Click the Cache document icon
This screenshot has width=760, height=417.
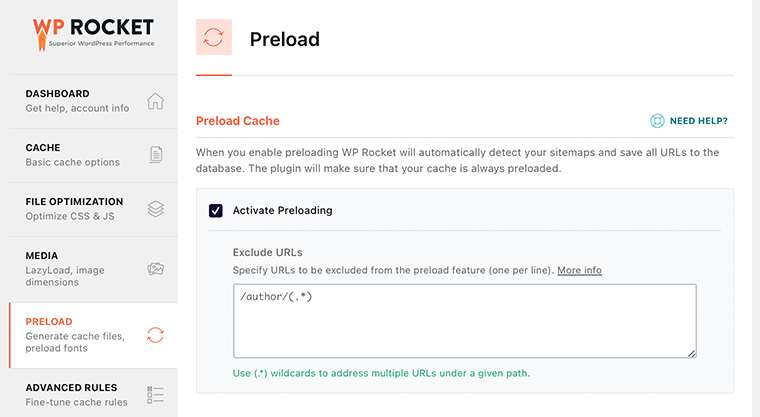click(156, 155)
